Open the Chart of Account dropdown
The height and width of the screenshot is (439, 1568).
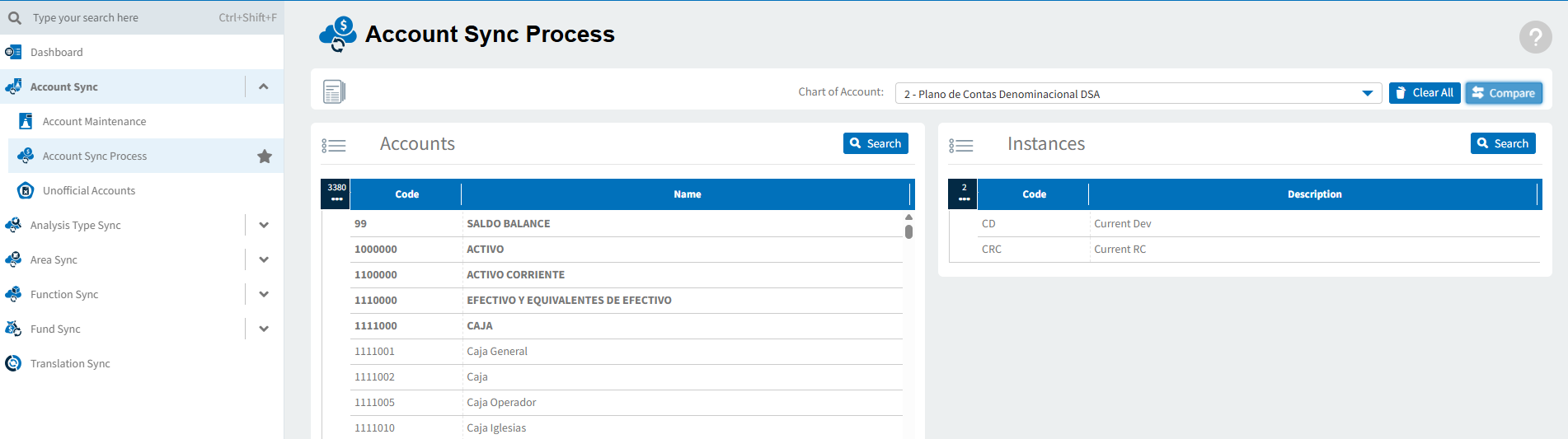(x=1138, y=93)
